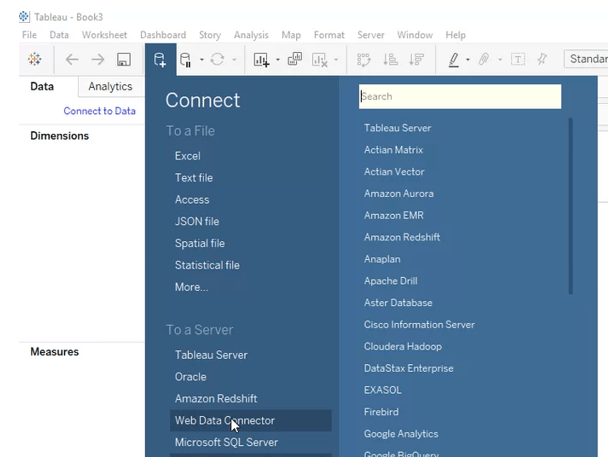Open the Format menu
608x465 pixels.
coord(329,35)
